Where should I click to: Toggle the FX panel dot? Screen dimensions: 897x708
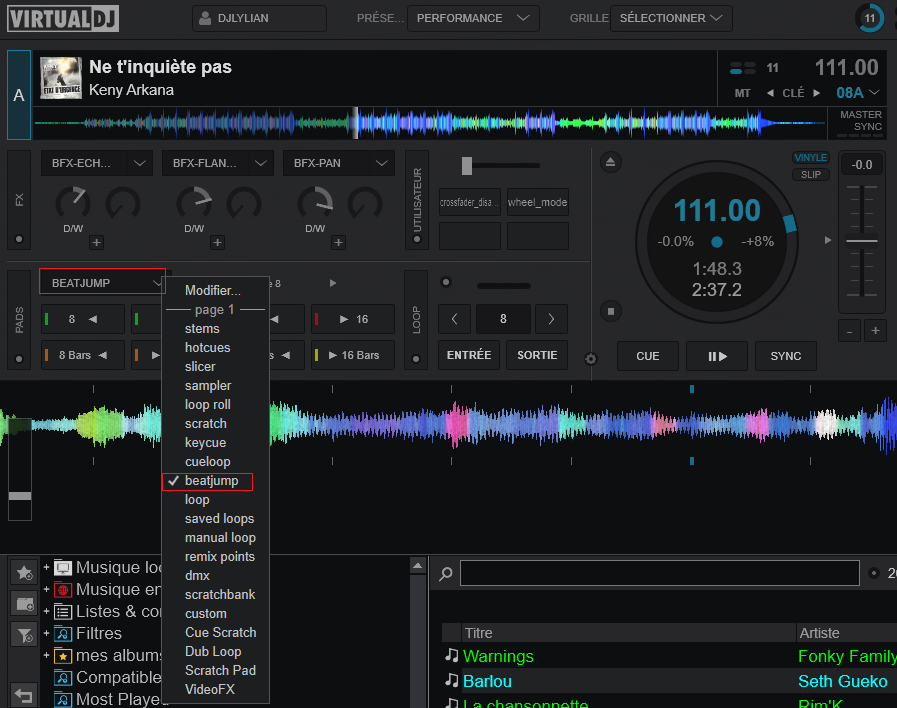tap(19, 239)
